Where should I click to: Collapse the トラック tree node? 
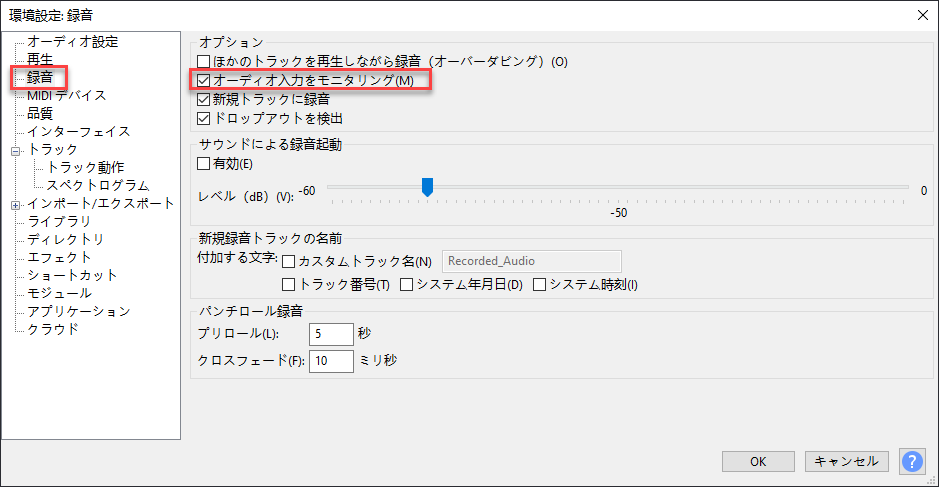pyautogui.click(x=16, y=150)
